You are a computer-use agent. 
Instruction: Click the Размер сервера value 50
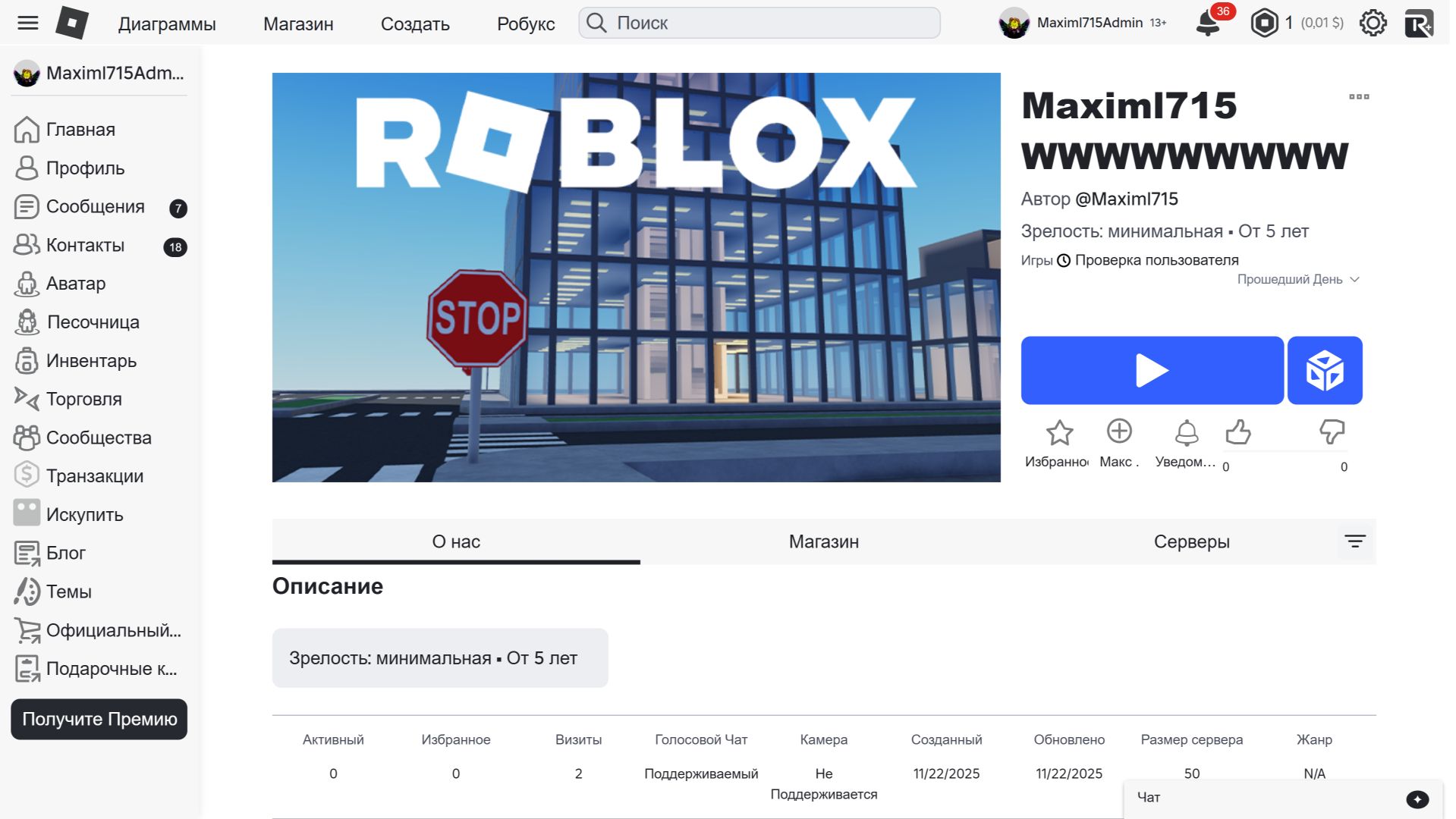[x=1192, y=774]
